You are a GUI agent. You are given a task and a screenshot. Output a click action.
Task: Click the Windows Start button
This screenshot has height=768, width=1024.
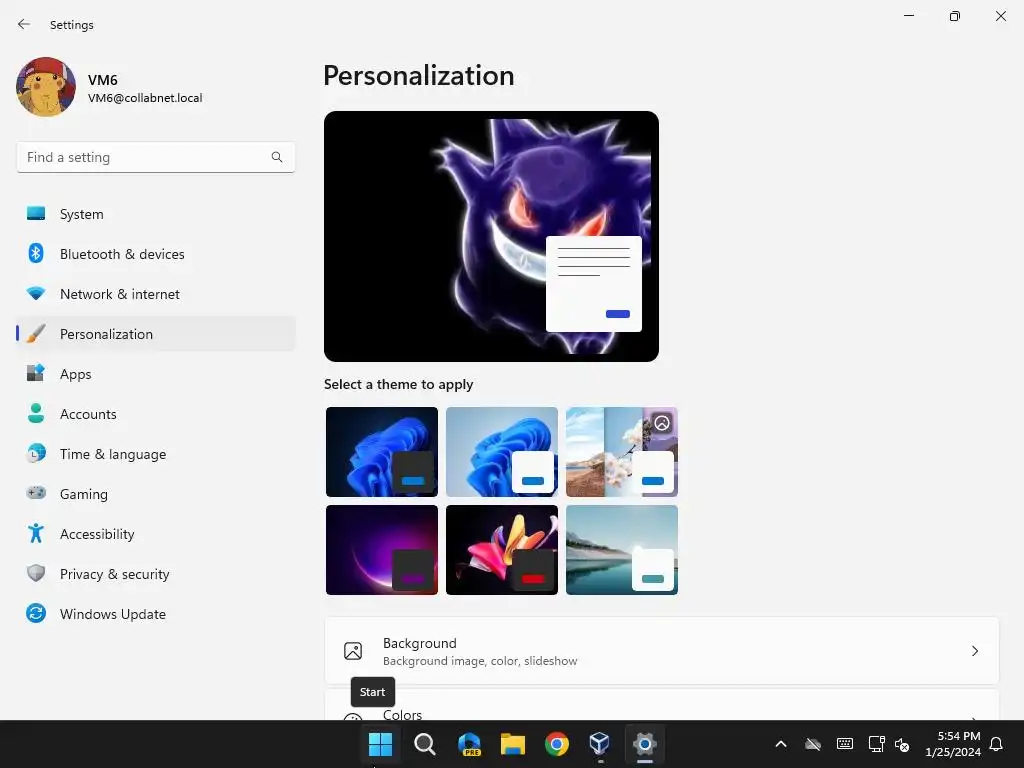tap(380, 744)
